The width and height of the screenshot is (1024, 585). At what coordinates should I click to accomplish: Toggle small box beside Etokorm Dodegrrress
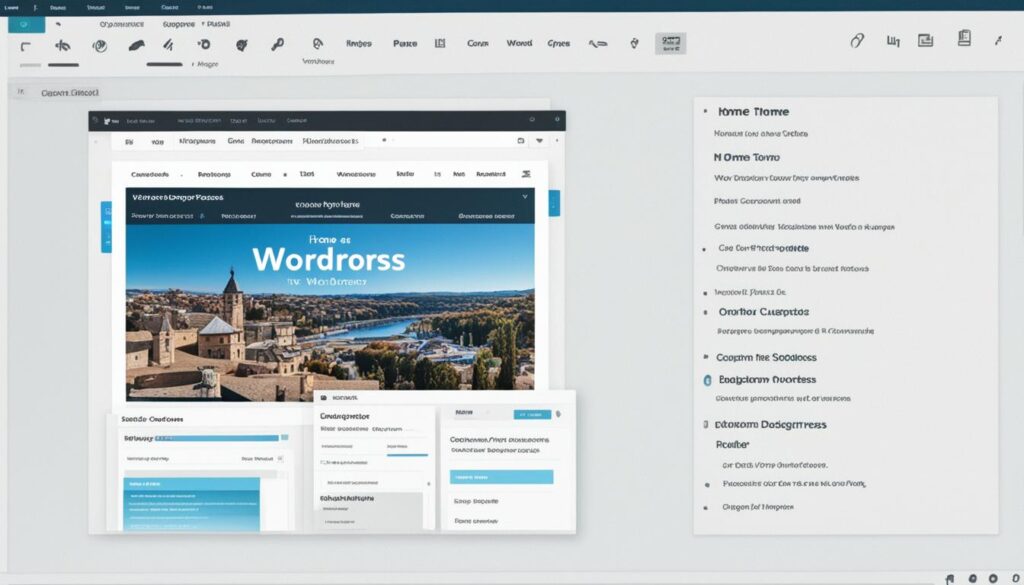pyautogui.click(x=705, y=424)
